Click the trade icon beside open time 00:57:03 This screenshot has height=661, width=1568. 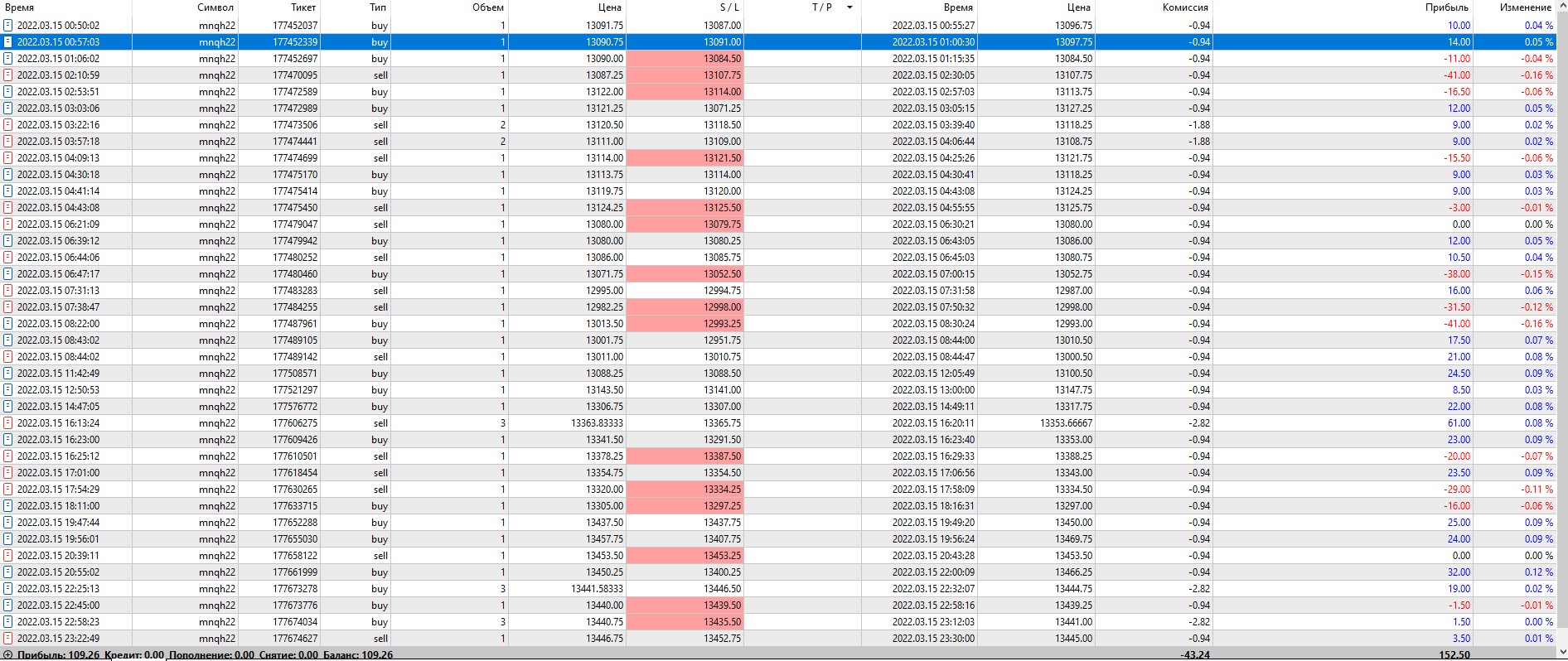[8, 42]
